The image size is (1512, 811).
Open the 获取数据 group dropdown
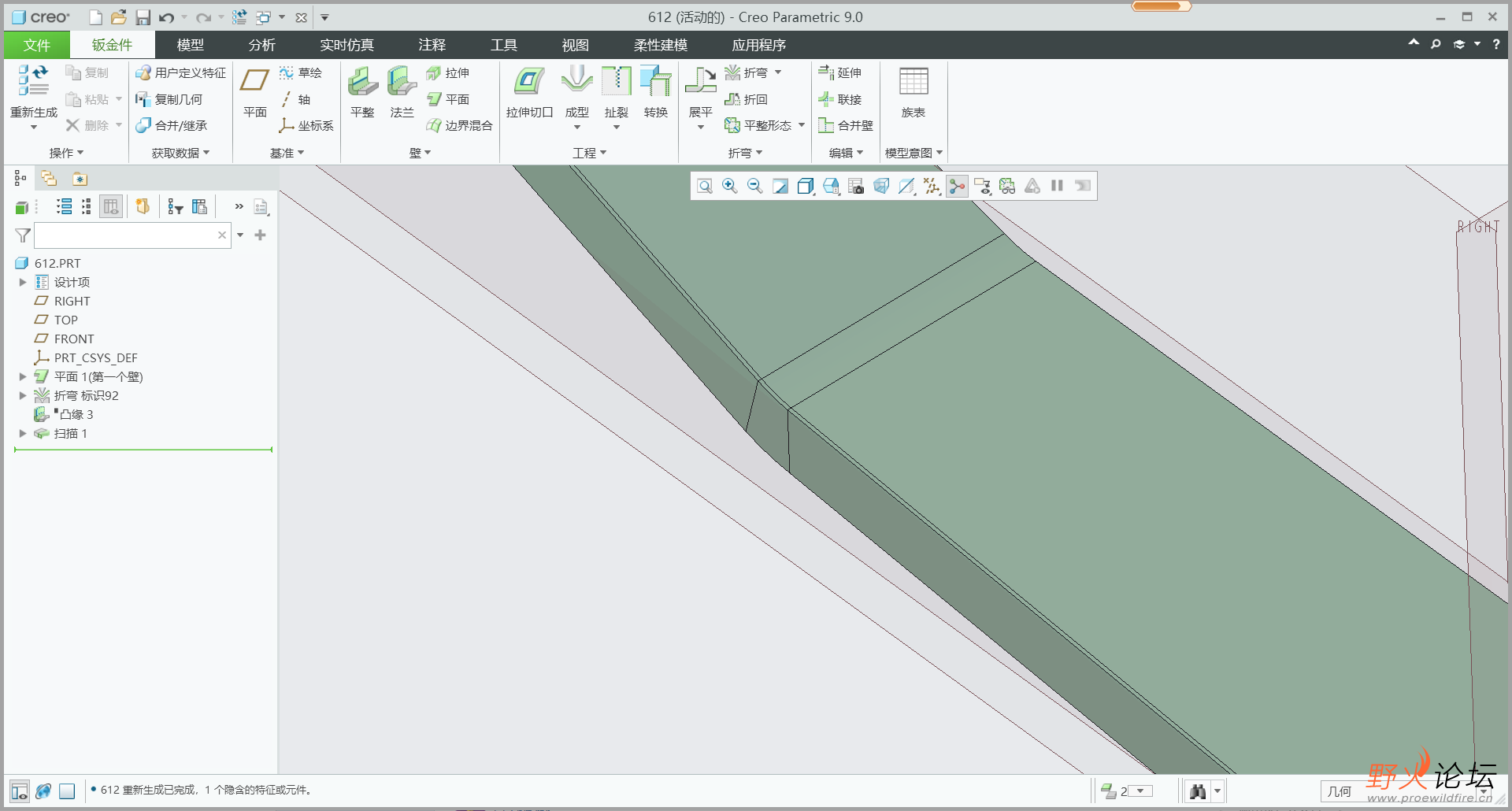coord(180,153)
